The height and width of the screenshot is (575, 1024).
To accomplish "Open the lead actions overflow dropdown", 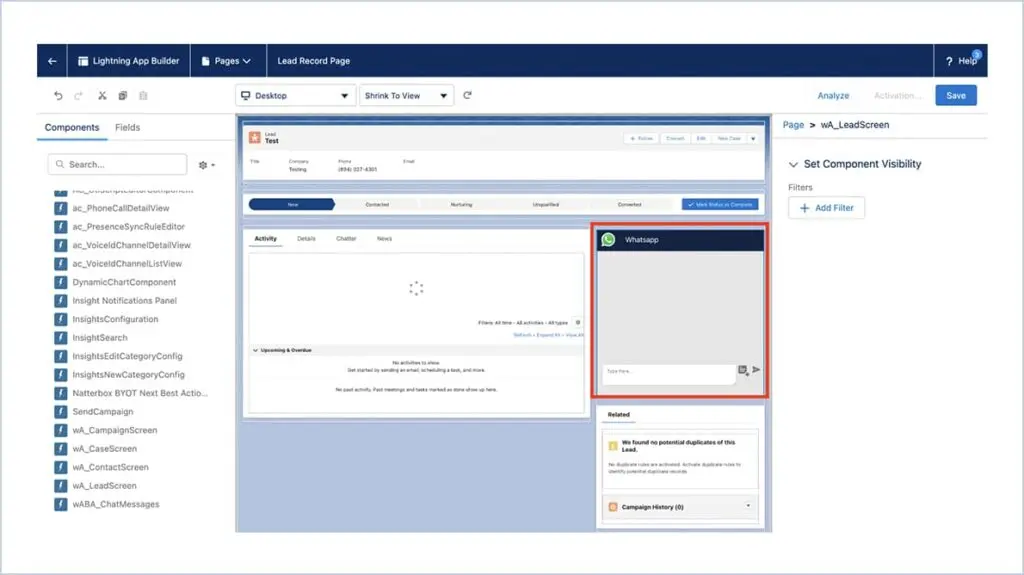I will tap(753, 139).
